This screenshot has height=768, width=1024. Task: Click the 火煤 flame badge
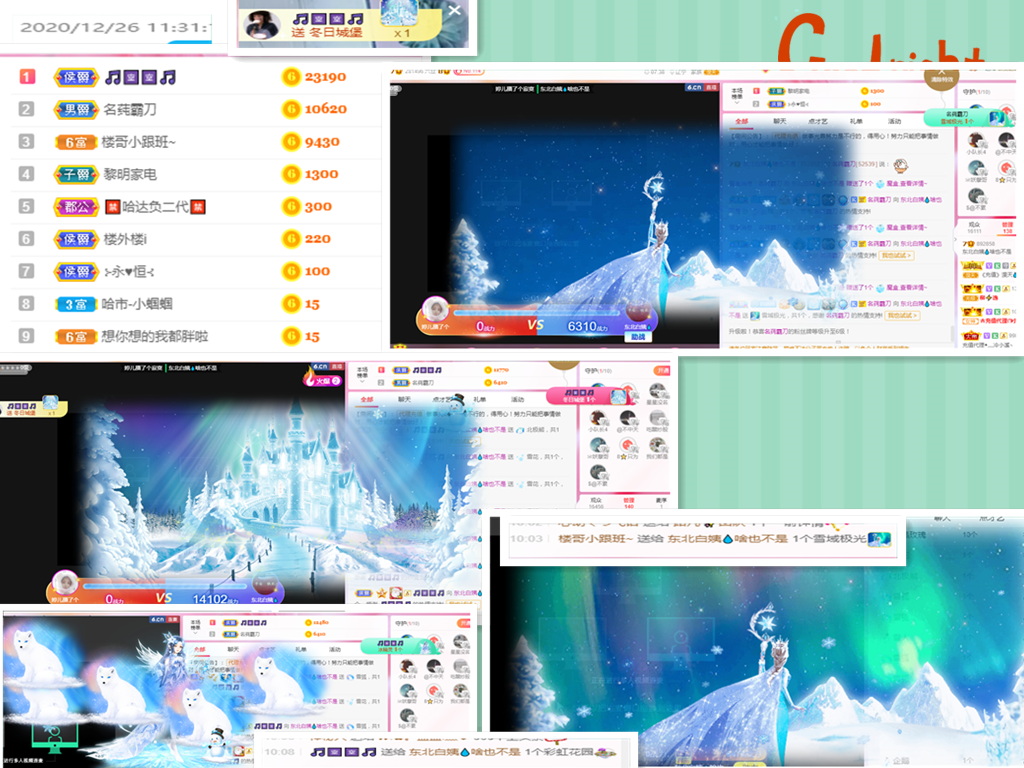(x=323, y=379)
